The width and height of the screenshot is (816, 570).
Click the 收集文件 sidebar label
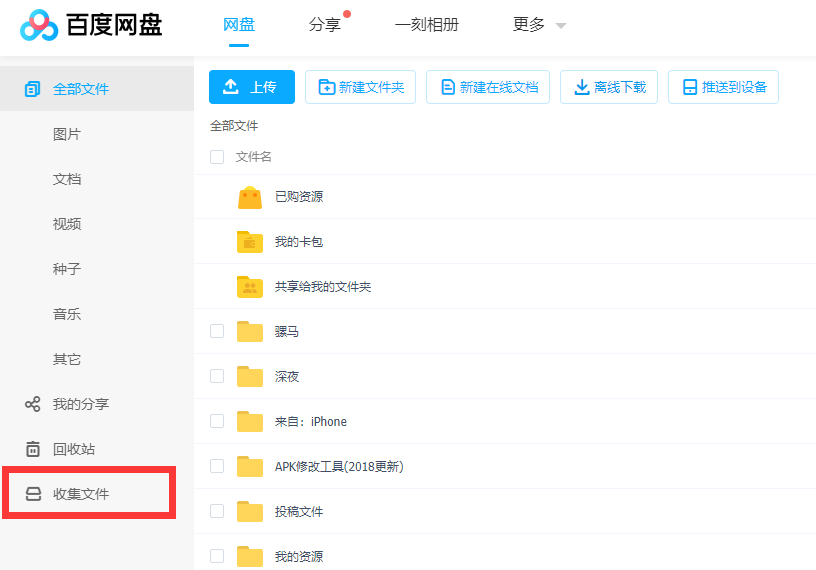coord(81,494)
